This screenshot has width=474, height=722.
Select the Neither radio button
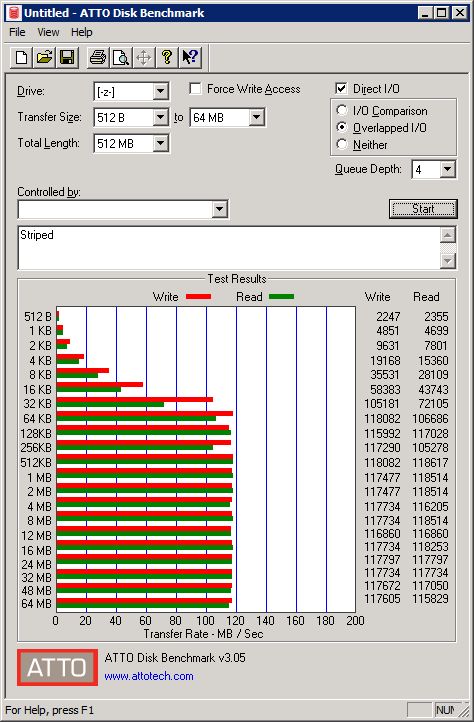[342, 145]
